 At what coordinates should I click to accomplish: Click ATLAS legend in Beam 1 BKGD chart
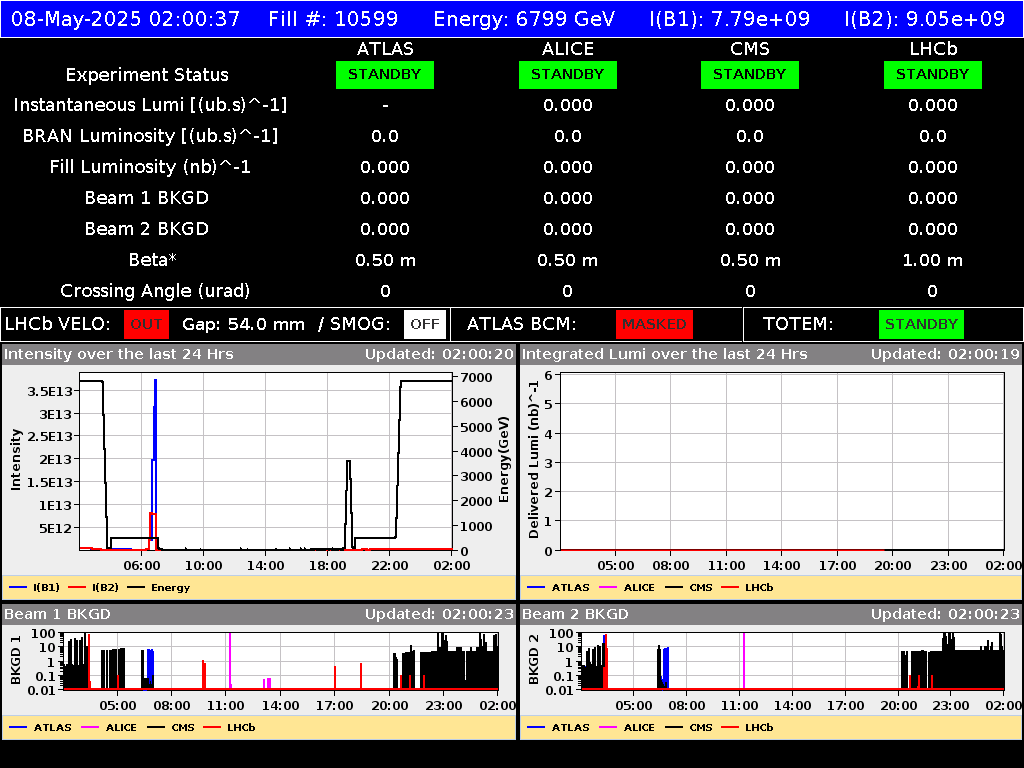click(40, 728)
